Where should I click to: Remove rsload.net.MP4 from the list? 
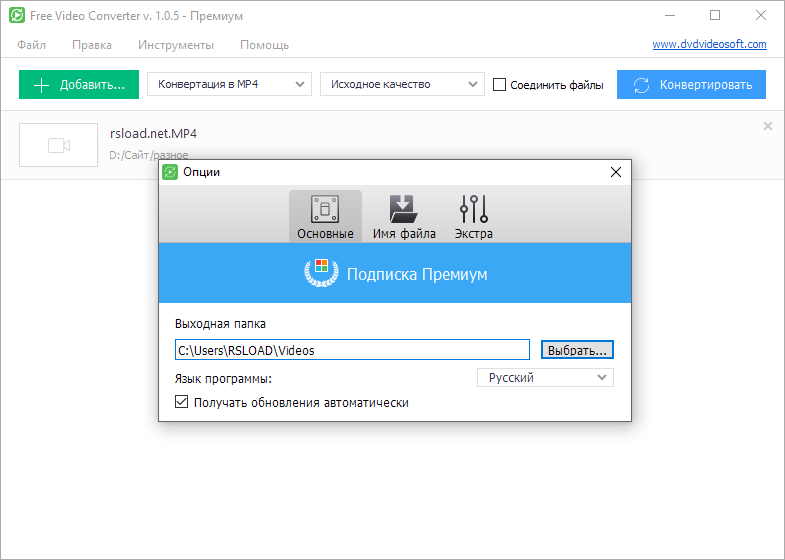[x=767, y=126]
